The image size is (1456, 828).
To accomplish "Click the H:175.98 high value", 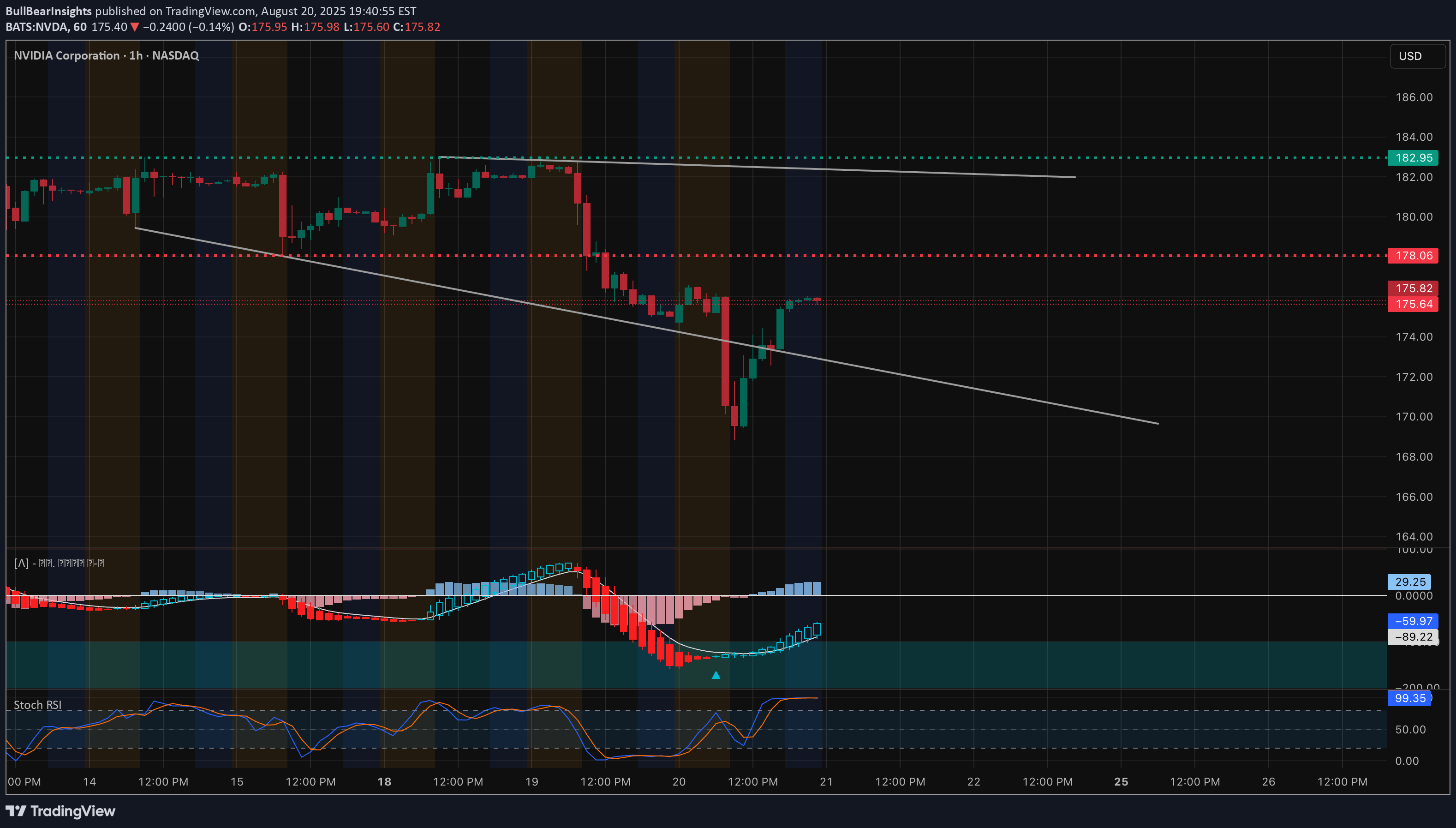I will tap(315, 27).
